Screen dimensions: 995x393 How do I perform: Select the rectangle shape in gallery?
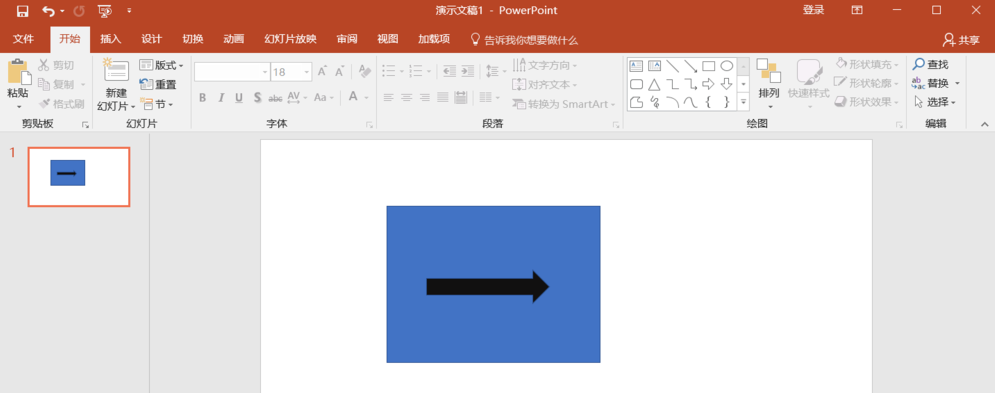click(709, 65)
